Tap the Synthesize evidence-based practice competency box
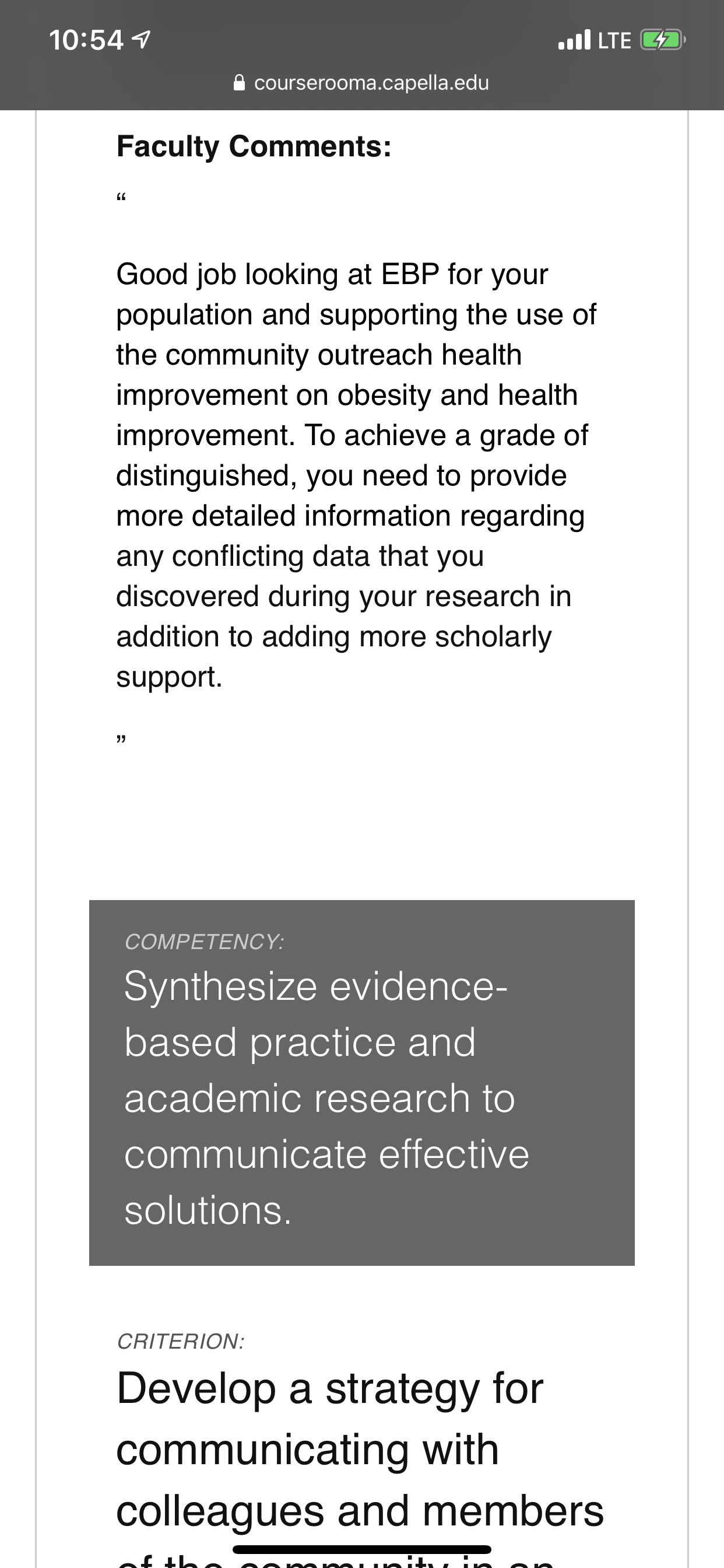 [x=362, y=1083]
